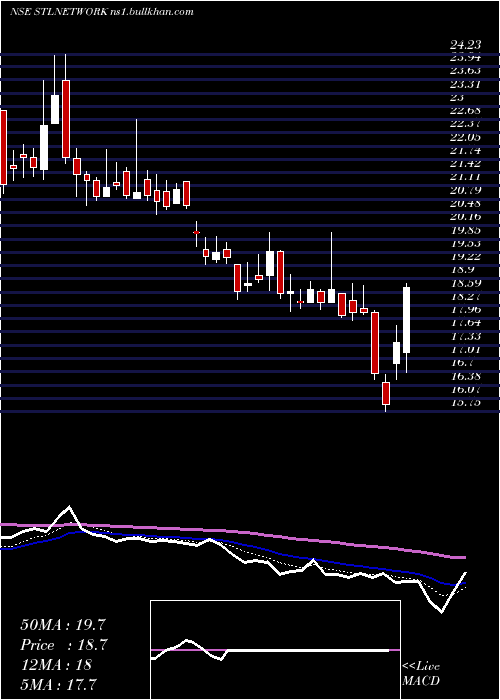Click the 20.16 price axis label

pyautogui.click(x=465, y=217)
